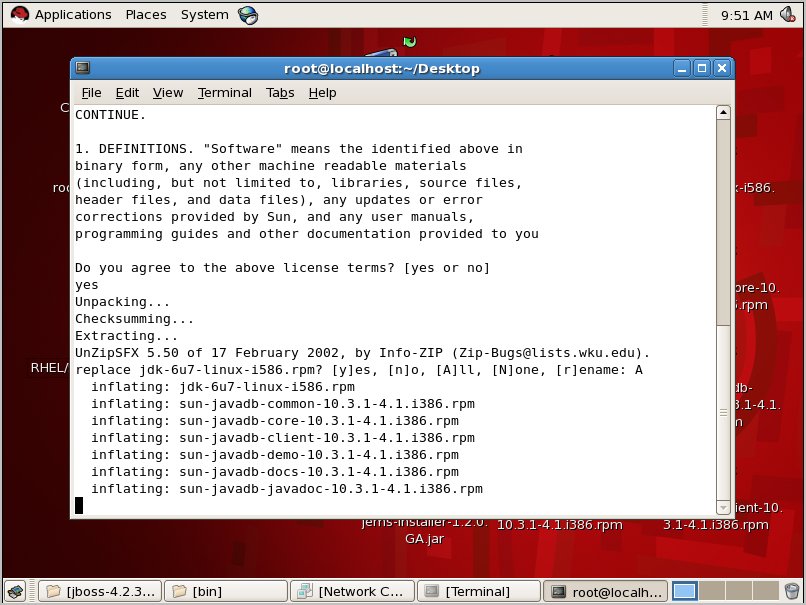Open the System menu

[x=205, y=15]
